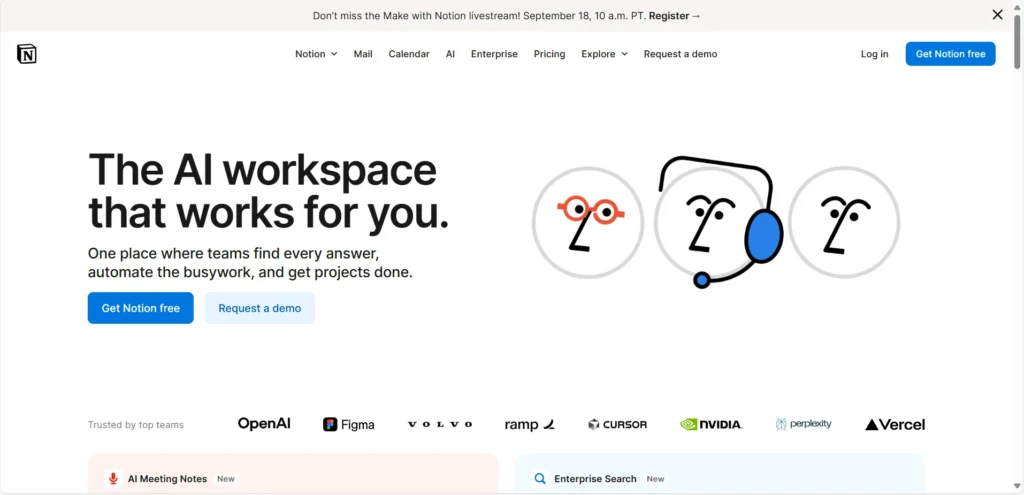Click the Figma logo
Viewport: 1024px width, 495px height.
349,424
